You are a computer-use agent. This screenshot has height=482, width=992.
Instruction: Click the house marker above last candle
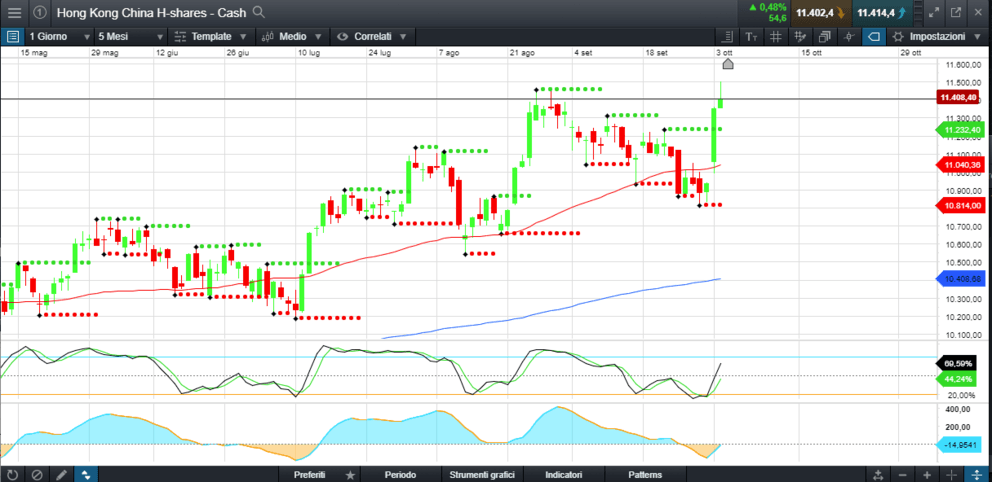728,64
